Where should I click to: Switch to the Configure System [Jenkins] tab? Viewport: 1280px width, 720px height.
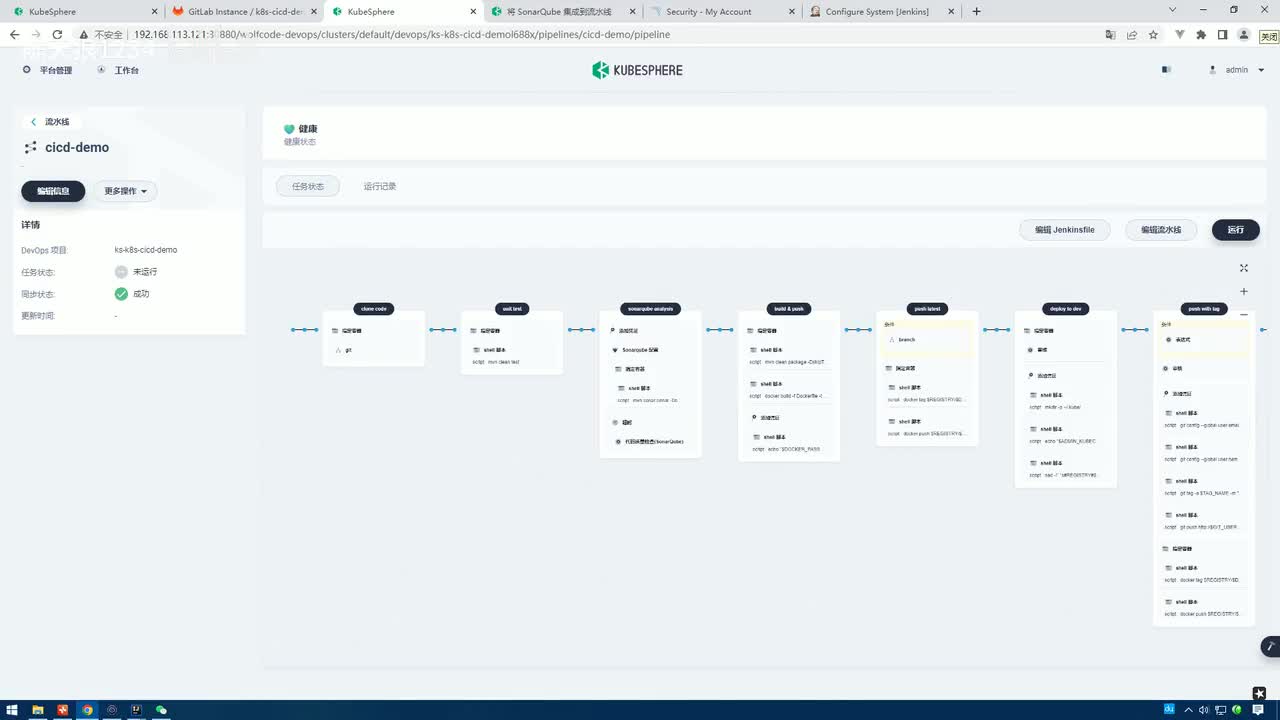880,11
